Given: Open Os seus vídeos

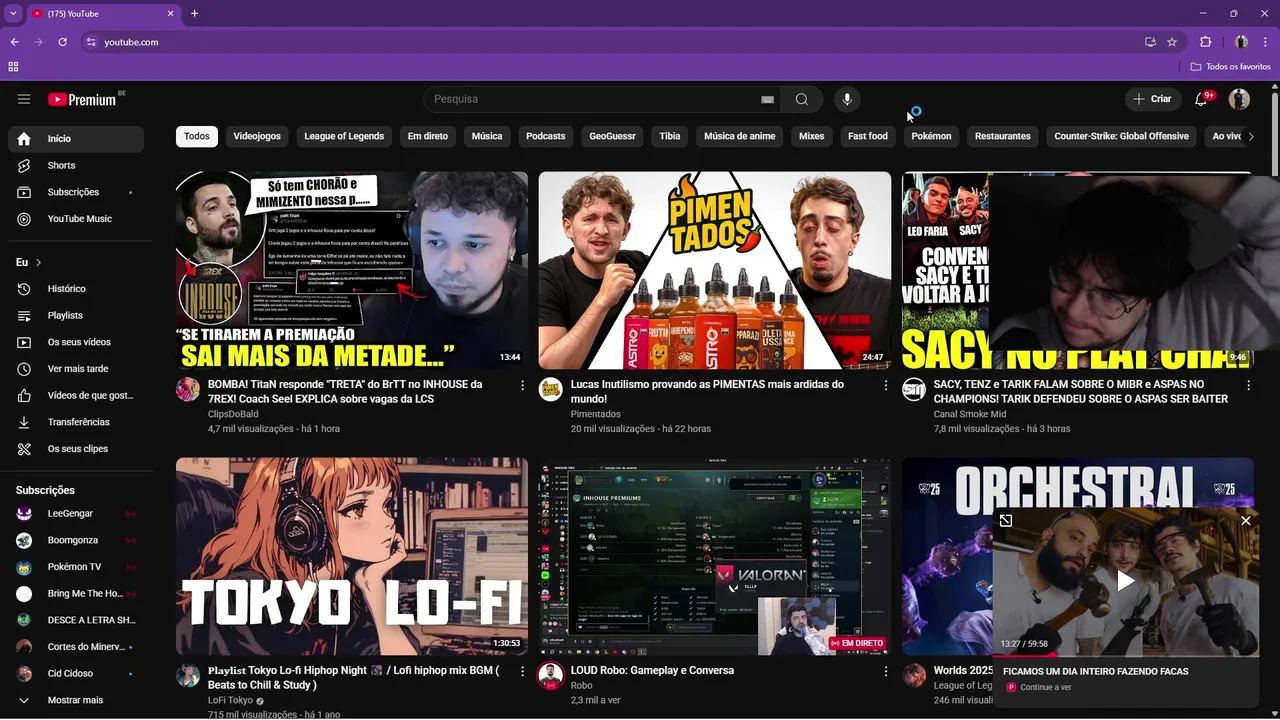Looking at the screenshot, I should point(76,342).
